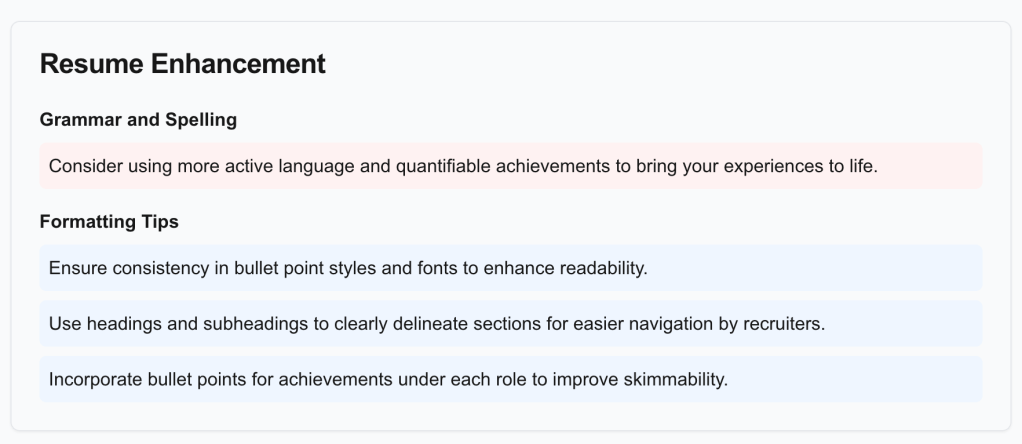The width and height of the screenshot is (1022, 444).
Task: Click the word 'readability' in the first formatting tip
Action: tap(602, 268)
